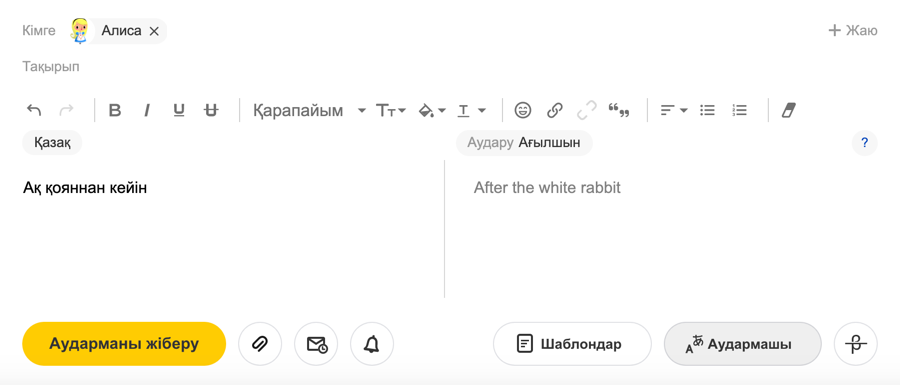This screenshot has width=900, height=385.
Task: Click the undo arrow icon
Action: pos(34,110)
